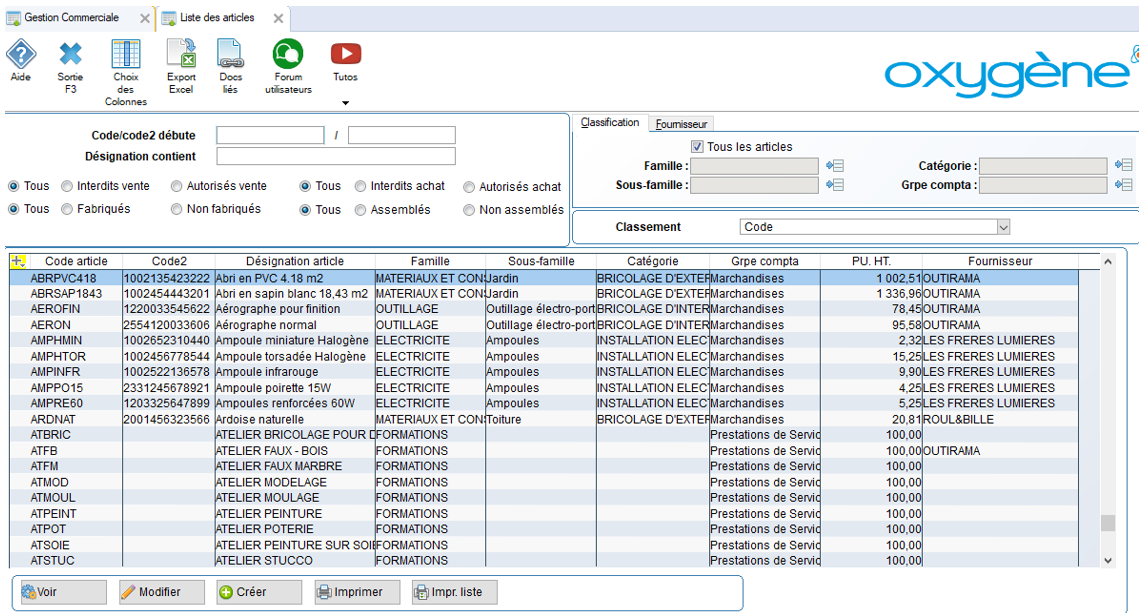The width and height of the screenshot is (1144, 613).
Task: Click the Sortie F3 exit icon
Action: [x=70, y=55]
